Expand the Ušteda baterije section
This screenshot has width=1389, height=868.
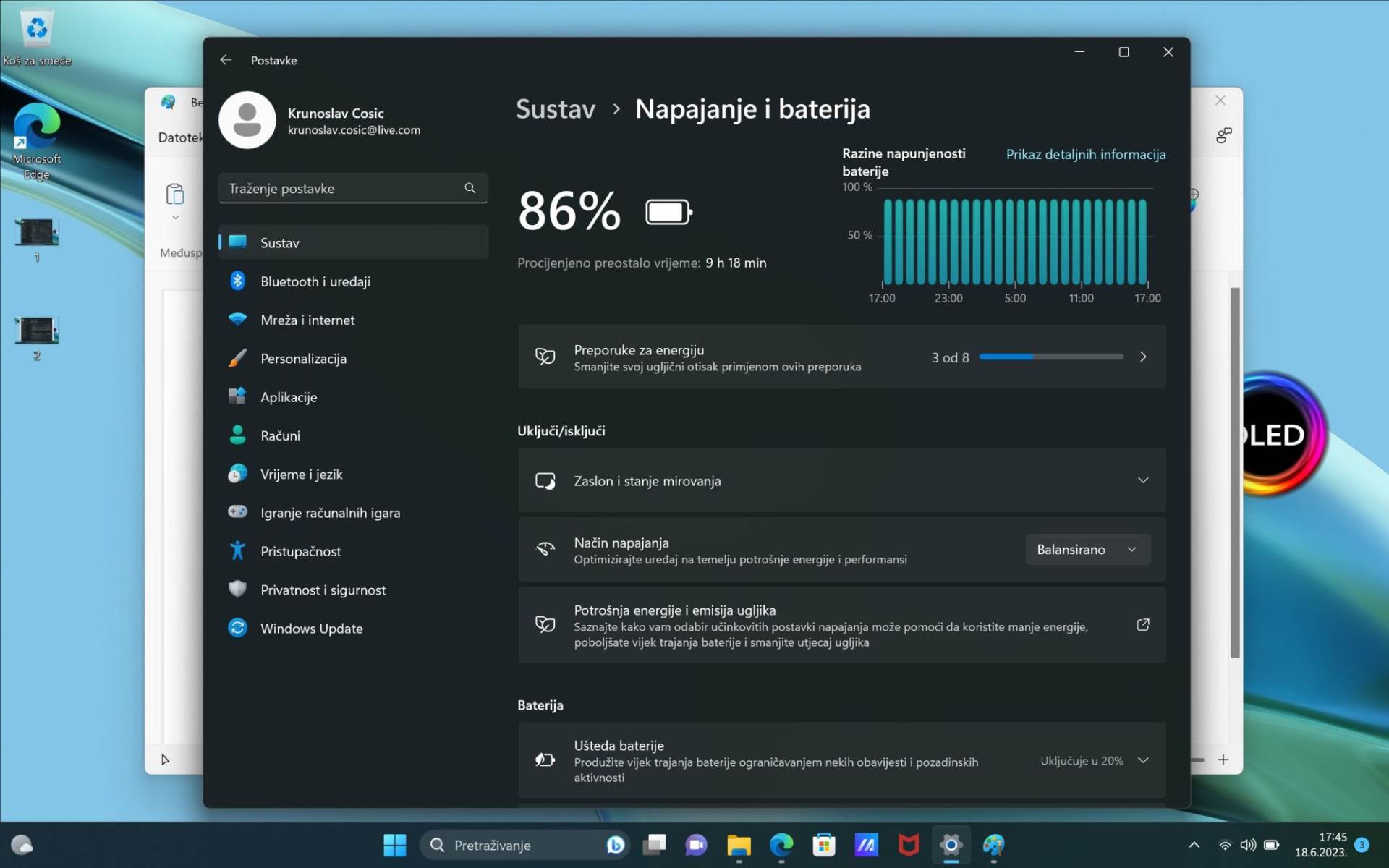[x=1143, y=760]
